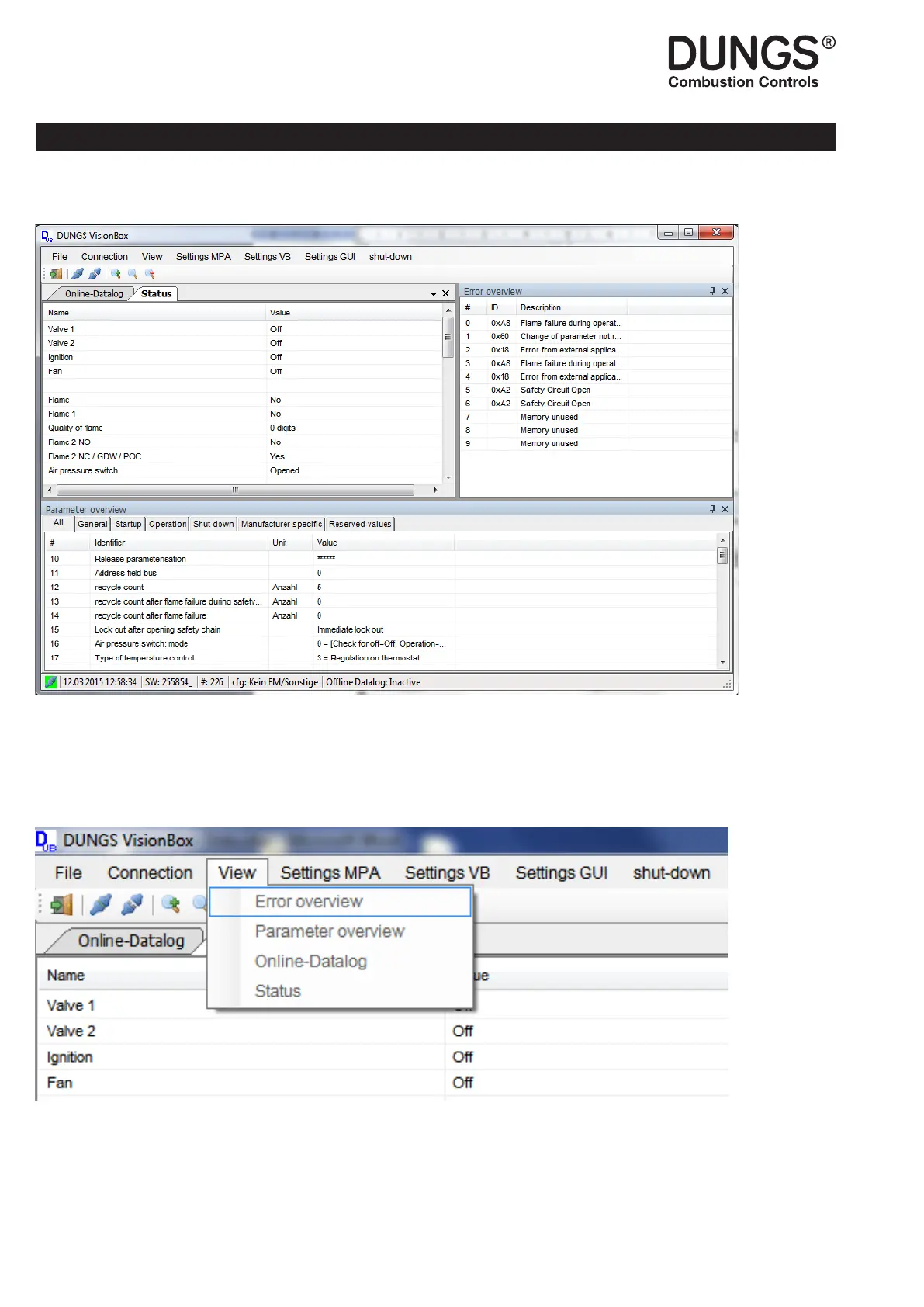Switch to Online-Datalog tab in upper window
Screen dimensions: 924x1307
tap(94, 294)
